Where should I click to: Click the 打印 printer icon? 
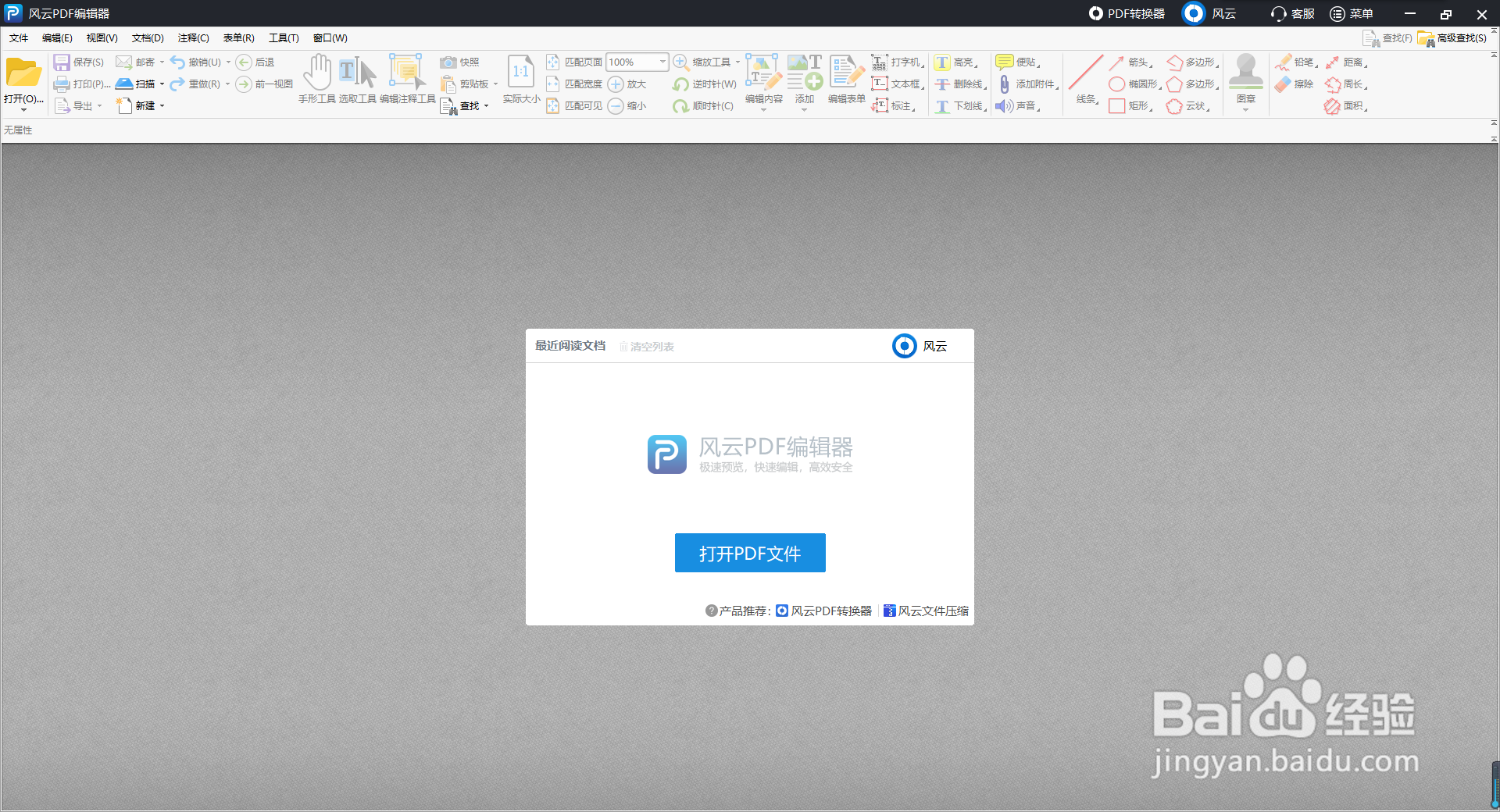[62, 84]
